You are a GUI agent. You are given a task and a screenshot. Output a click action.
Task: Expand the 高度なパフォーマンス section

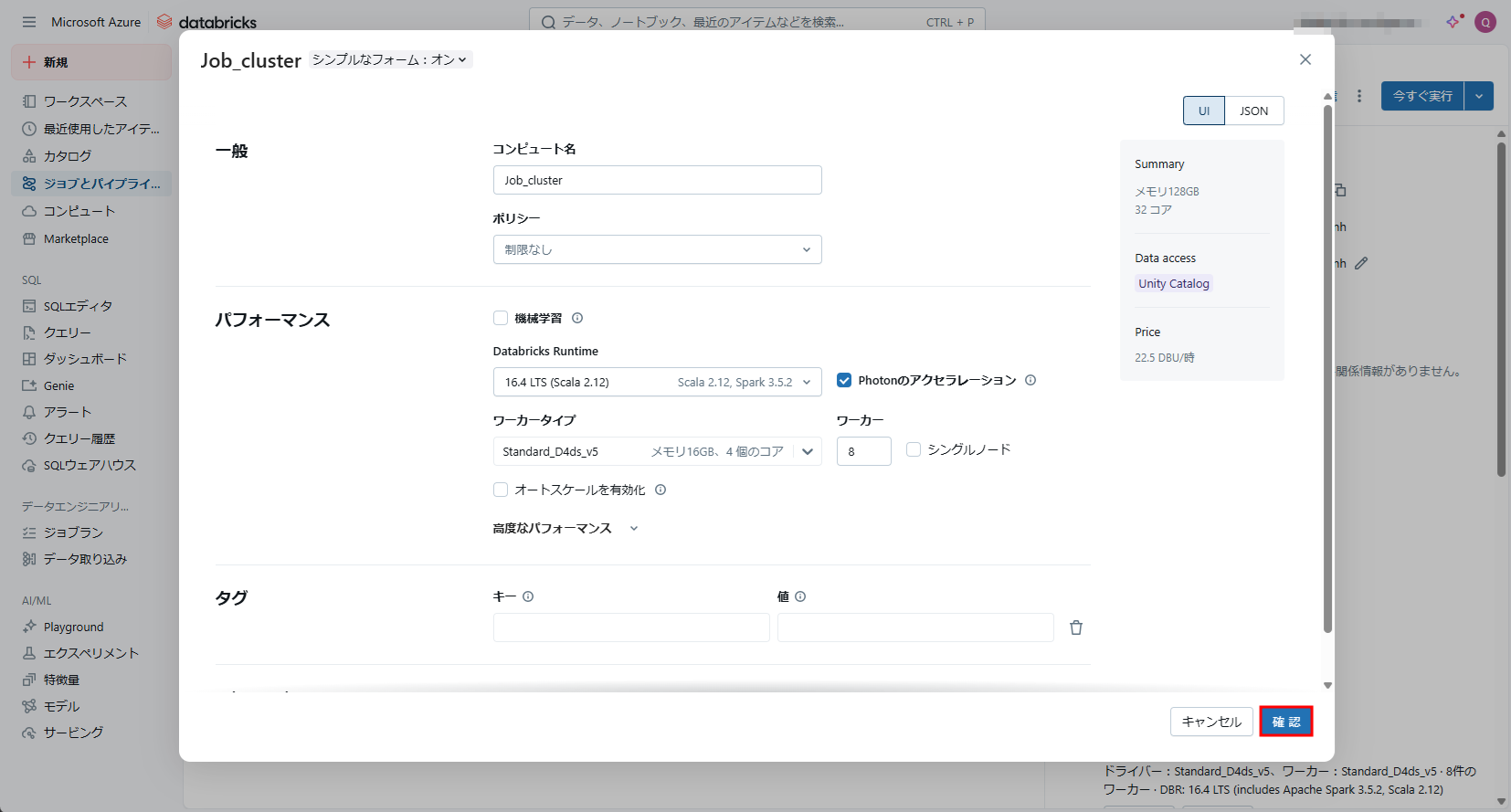click(x=565, y=528)
